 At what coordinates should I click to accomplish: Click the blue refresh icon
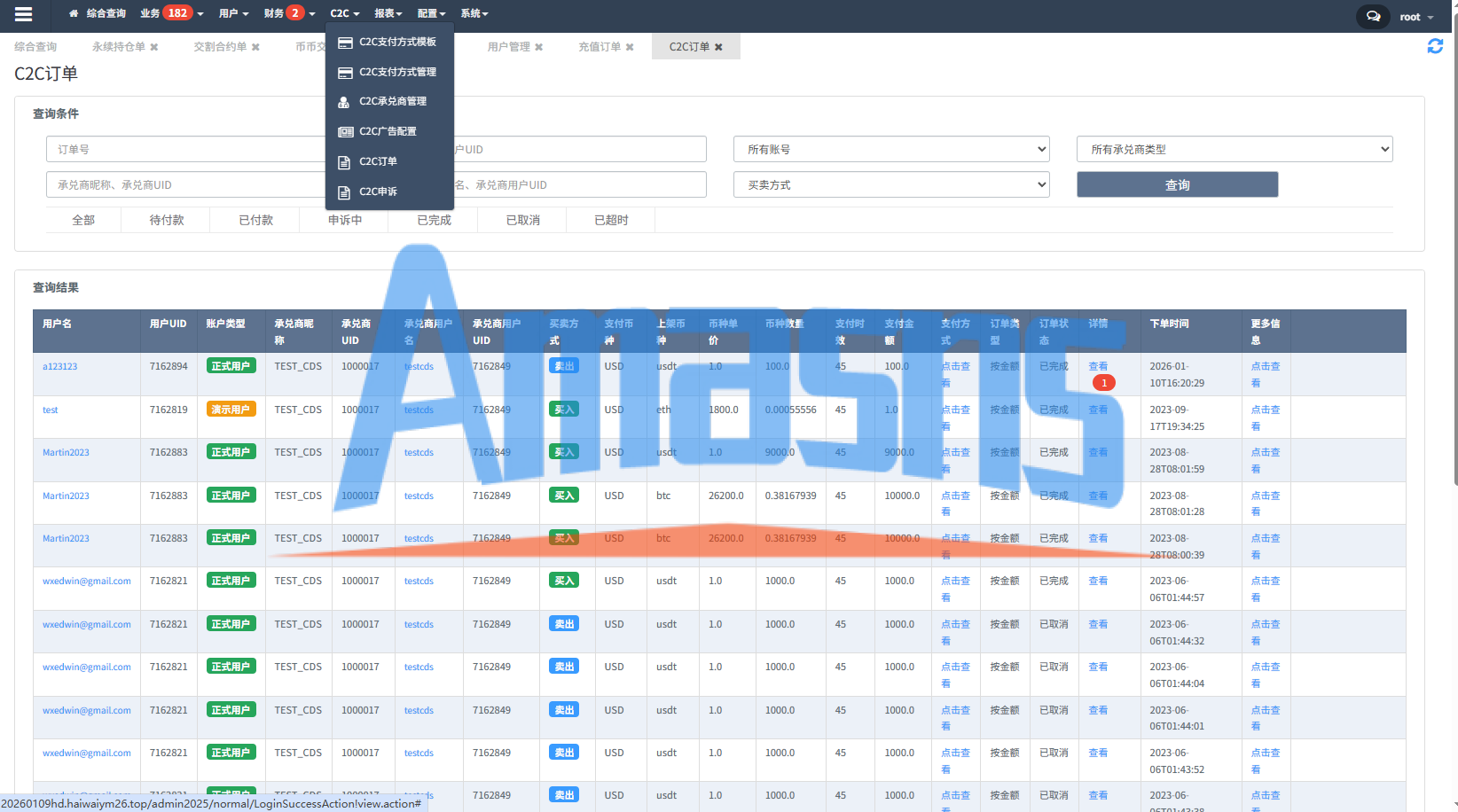pyautogui.click(x=1435, y=46)
